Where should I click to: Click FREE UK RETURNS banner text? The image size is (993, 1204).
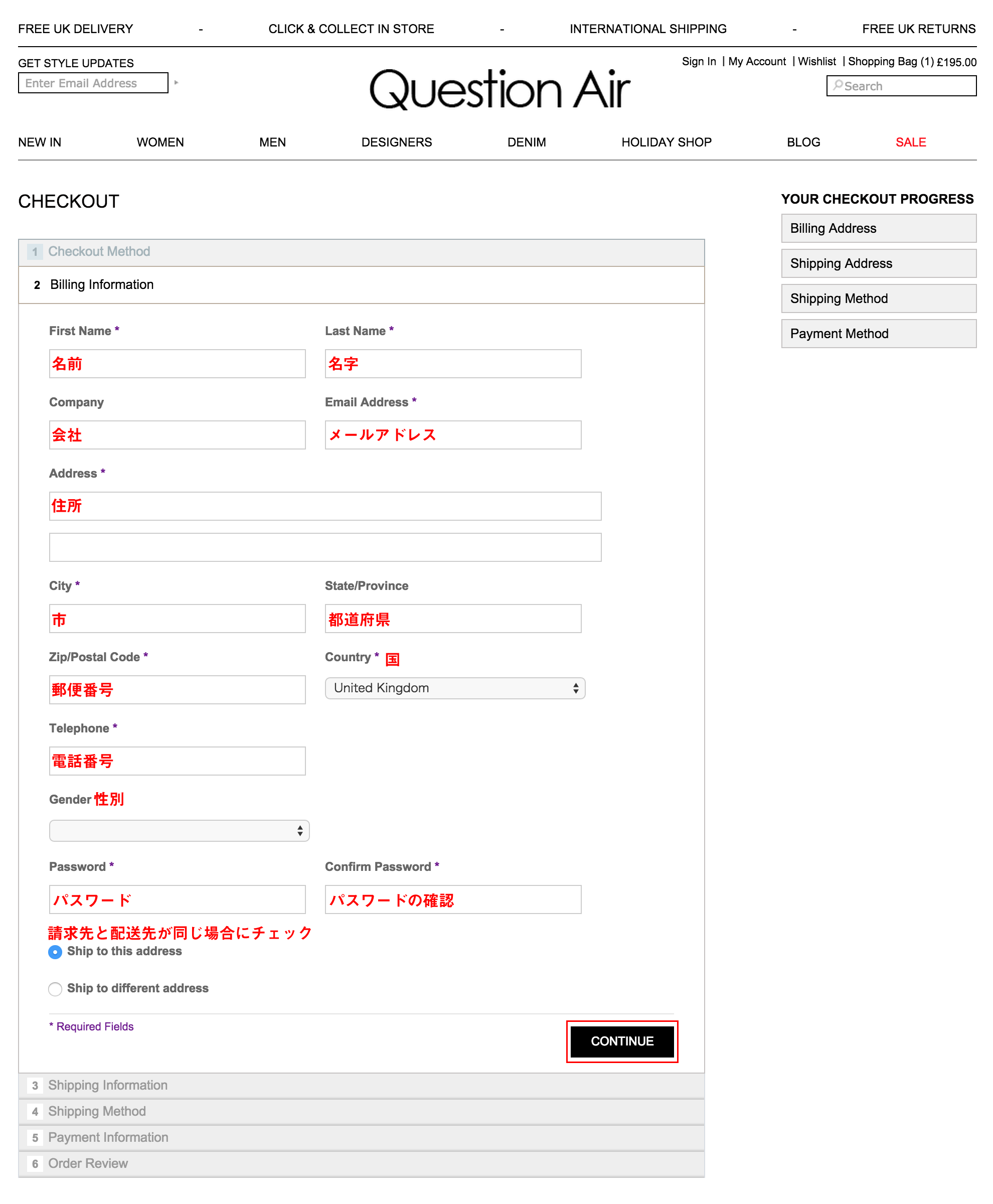point(919,29)
